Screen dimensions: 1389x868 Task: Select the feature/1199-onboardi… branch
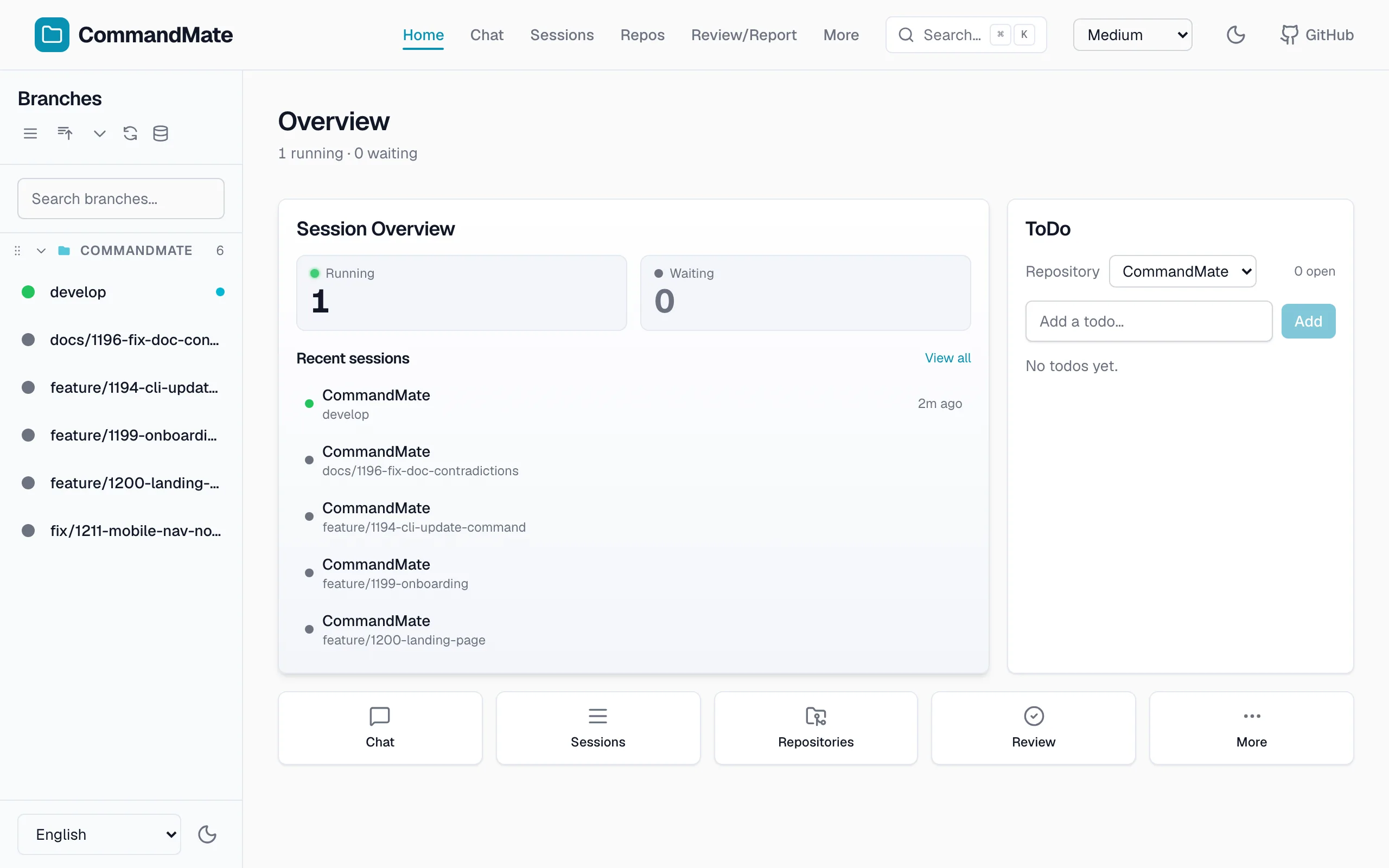pos(121,435)
